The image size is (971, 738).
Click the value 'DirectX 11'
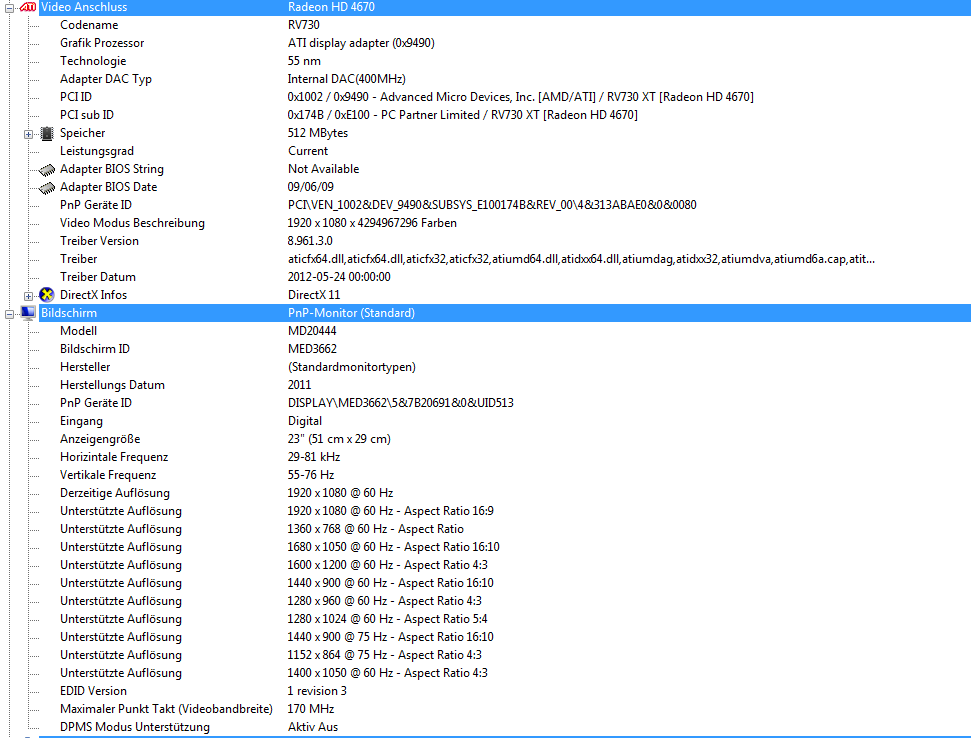coord(314,295)
